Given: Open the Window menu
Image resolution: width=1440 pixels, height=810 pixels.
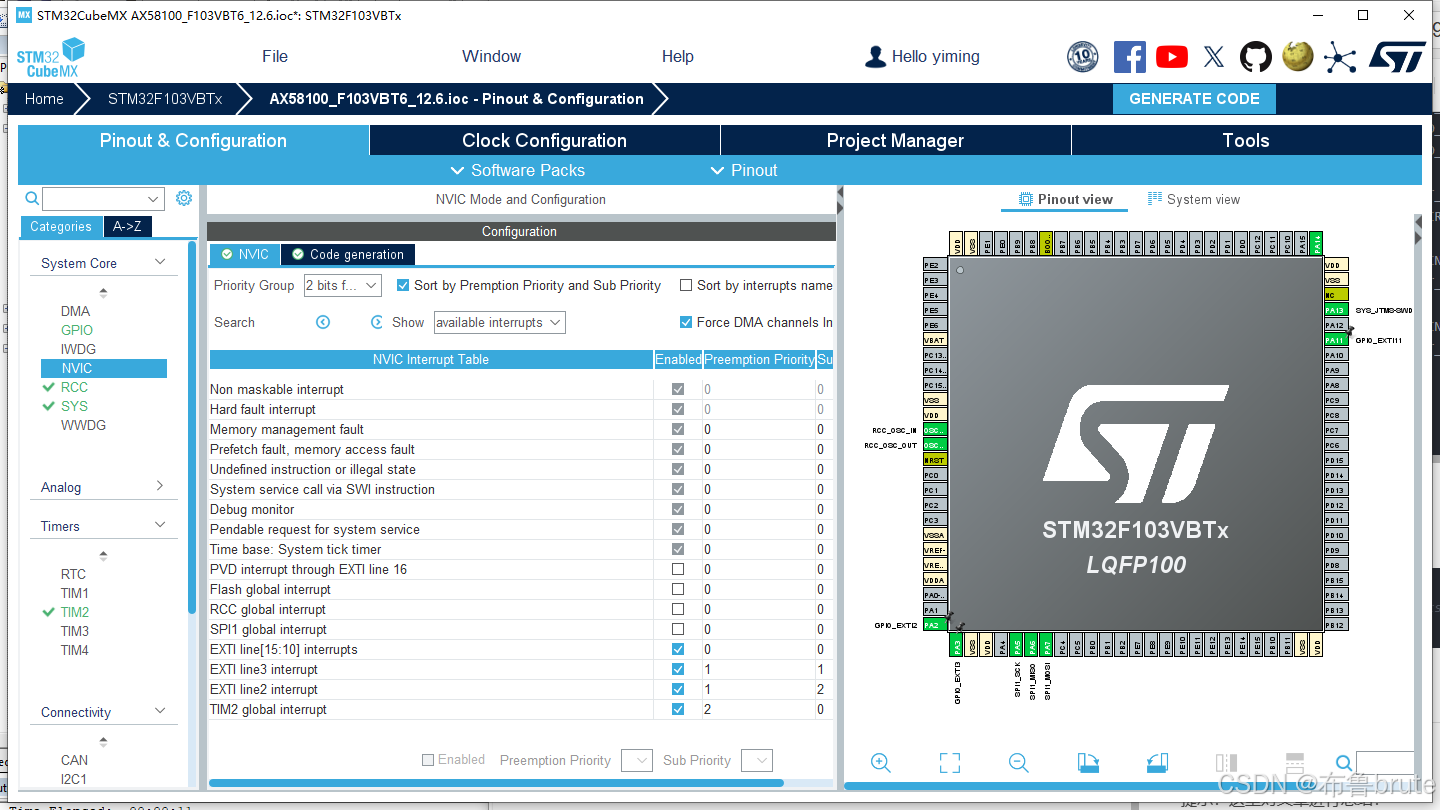Looking at the screenshot, I should 491,56.
